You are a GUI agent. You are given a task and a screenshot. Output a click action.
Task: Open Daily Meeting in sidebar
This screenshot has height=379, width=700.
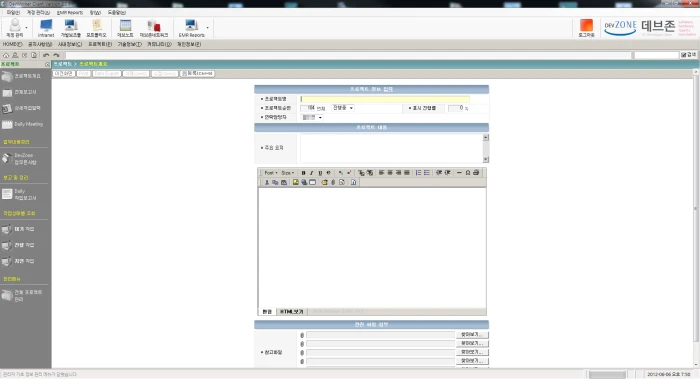[23, 124]
